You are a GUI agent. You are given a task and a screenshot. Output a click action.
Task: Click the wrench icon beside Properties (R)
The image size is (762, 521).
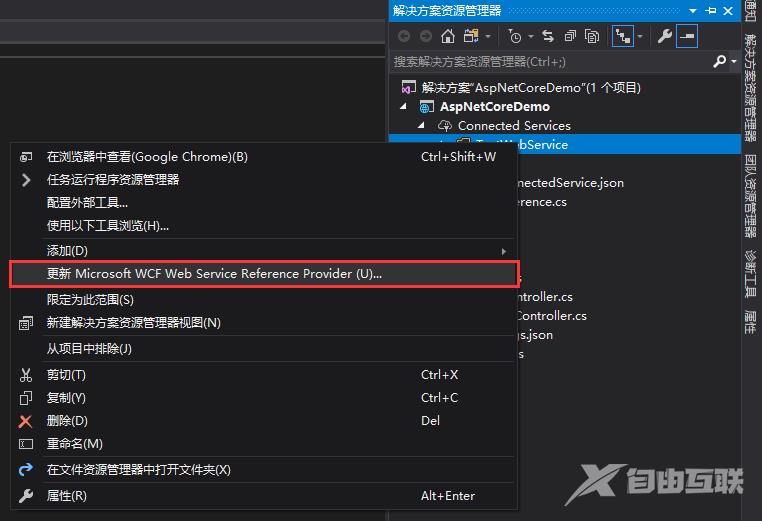click(26, 496)
